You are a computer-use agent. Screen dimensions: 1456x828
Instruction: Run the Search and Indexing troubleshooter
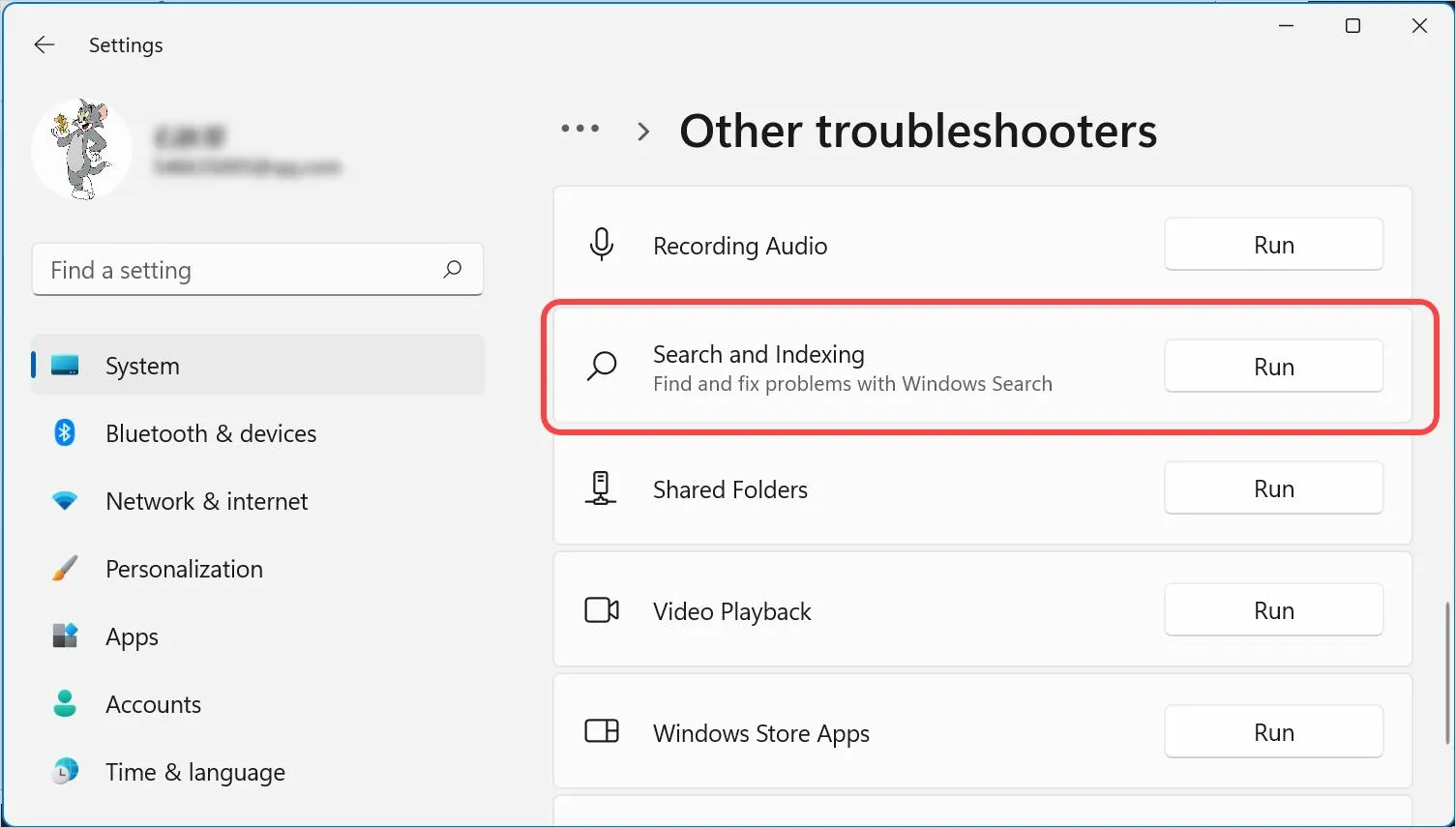pos(1273,367)
